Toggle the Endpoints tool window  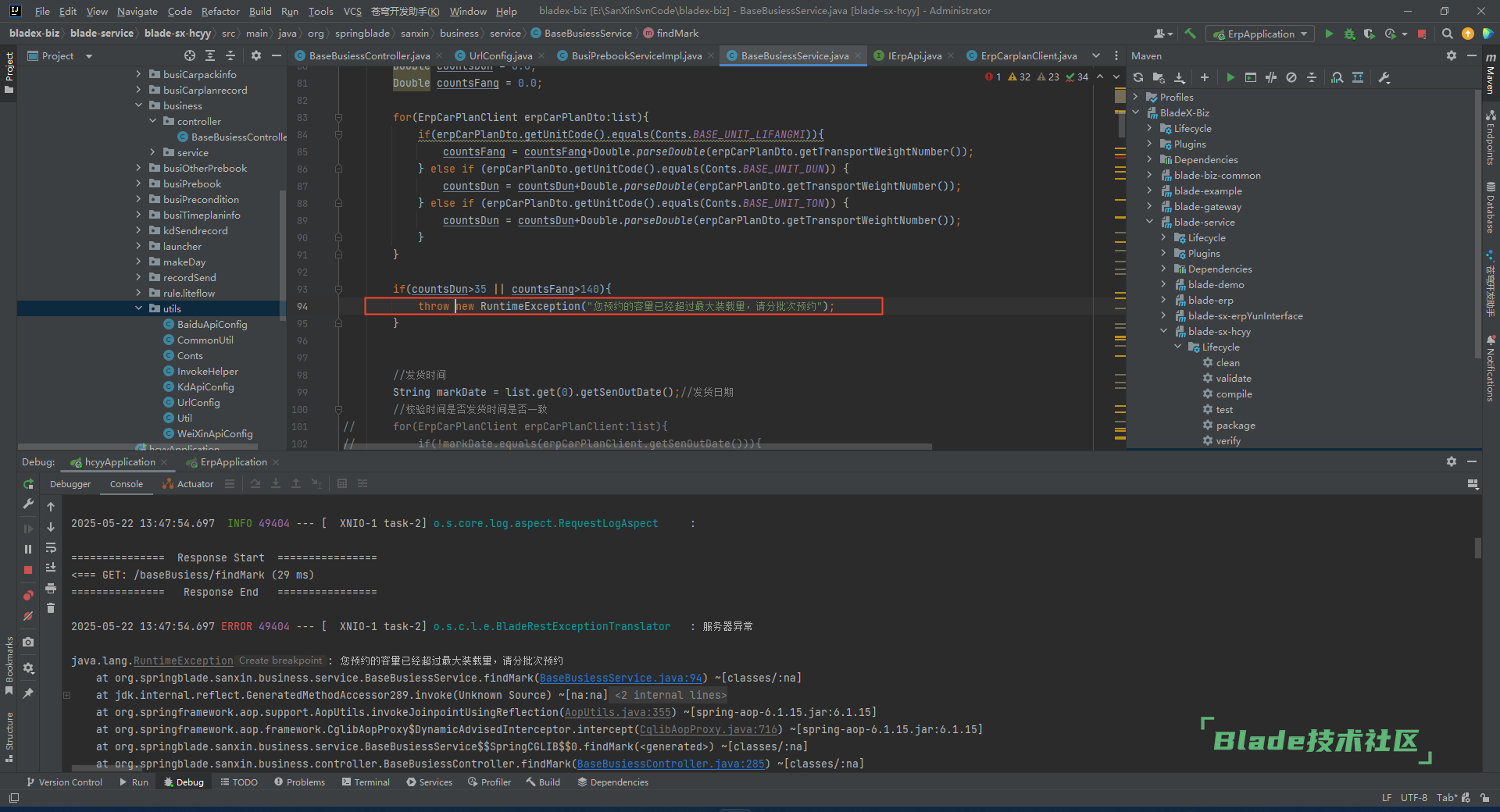click(1491, 137)
